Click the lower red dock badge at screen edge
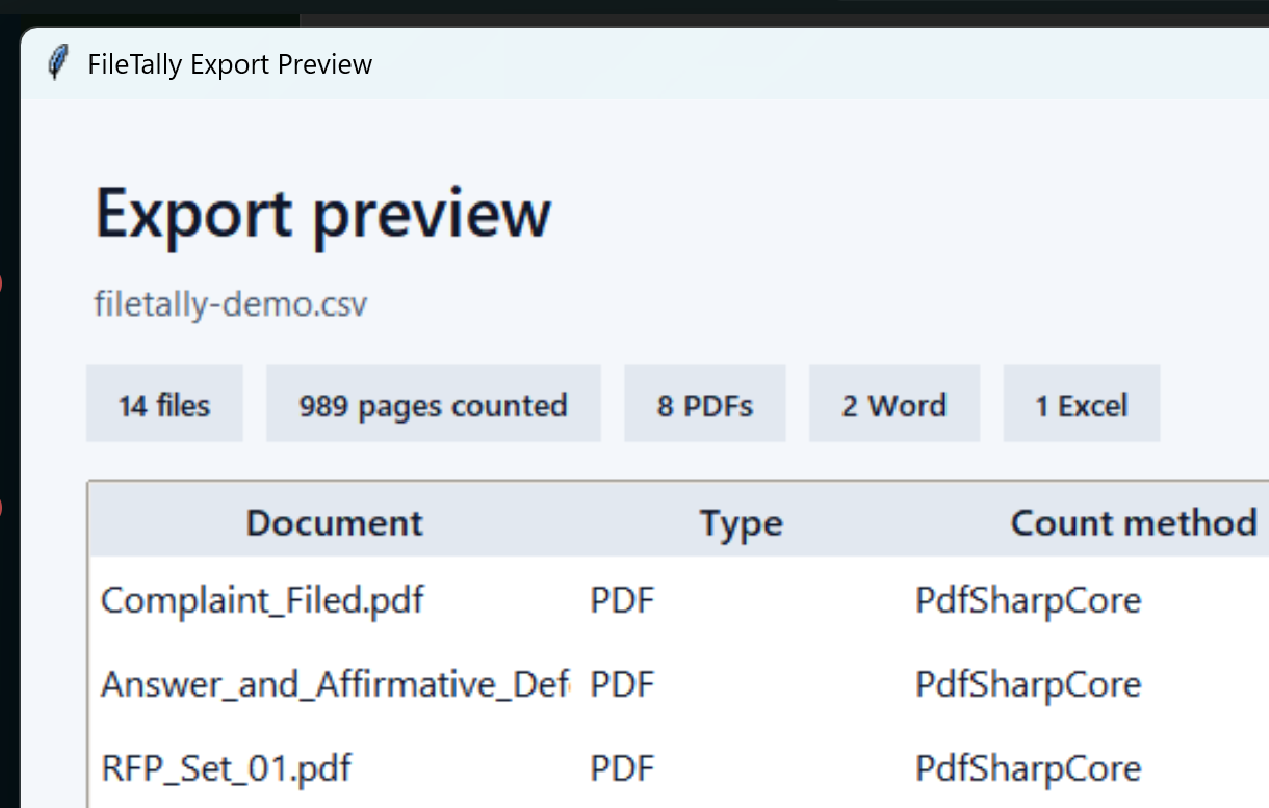Image resolution: width=1269 pixels, height=808 pixels. [3, 508]
